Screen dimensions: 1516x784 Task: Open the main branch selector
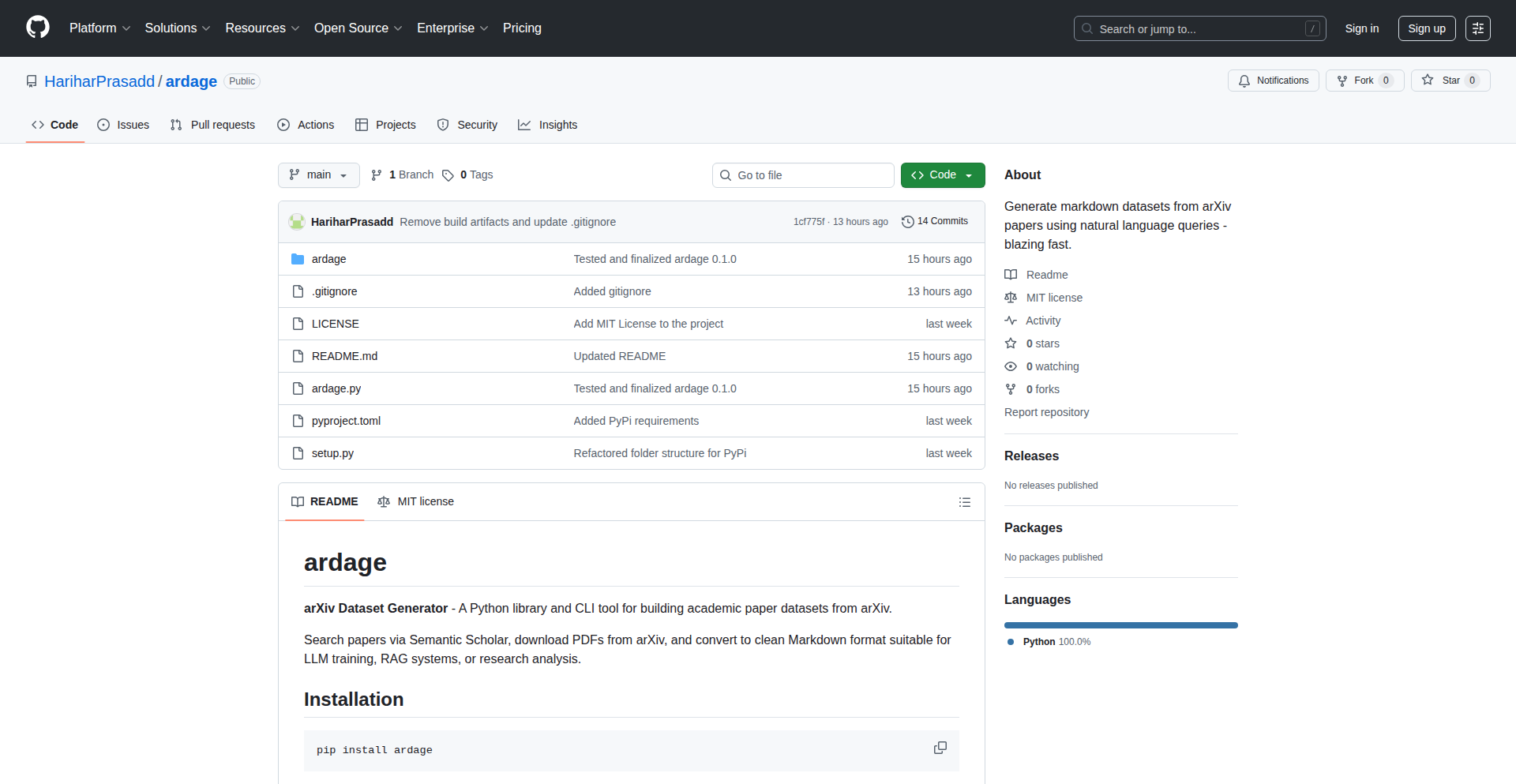[x=318, y=174]
